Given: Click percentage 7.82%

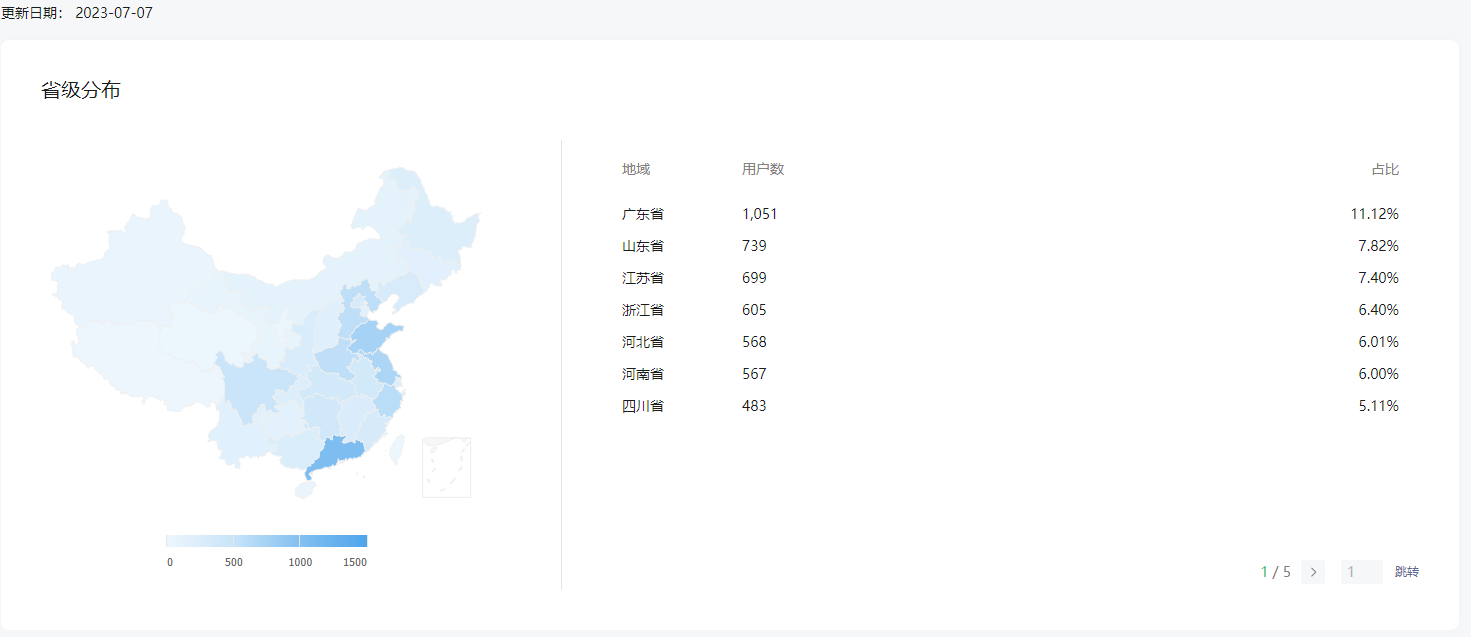Looking at the screenshot, I should point(1379,246).
